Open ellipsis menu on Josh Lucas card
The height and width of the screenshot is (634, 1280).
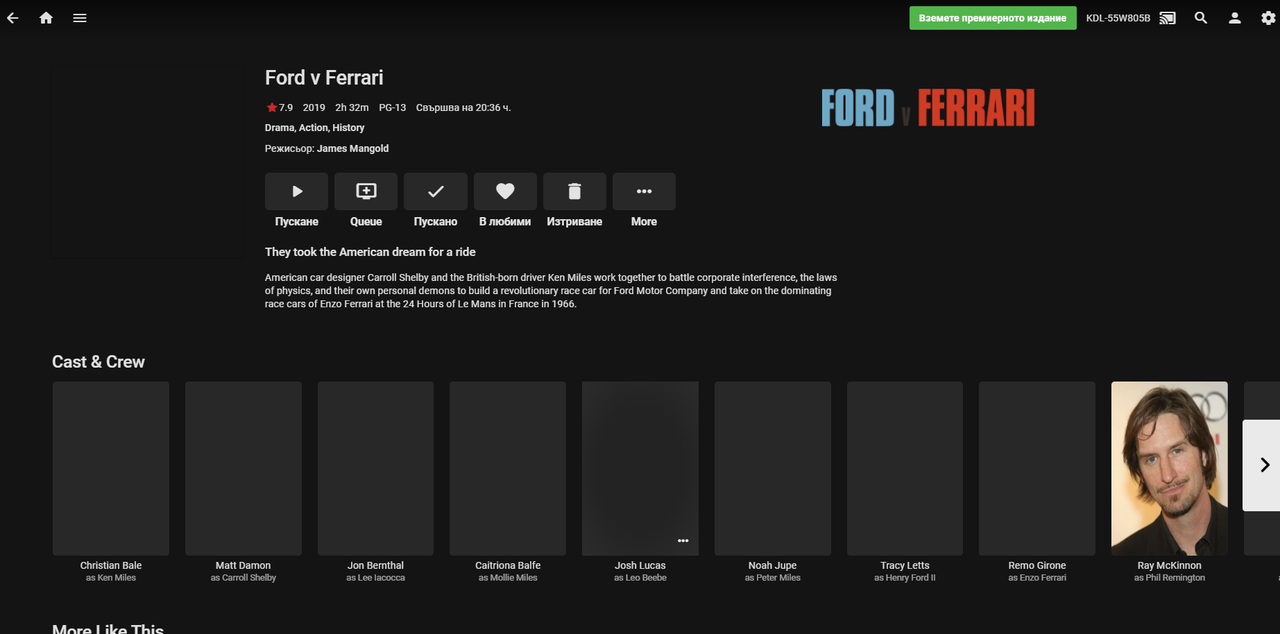click(683, 541)
